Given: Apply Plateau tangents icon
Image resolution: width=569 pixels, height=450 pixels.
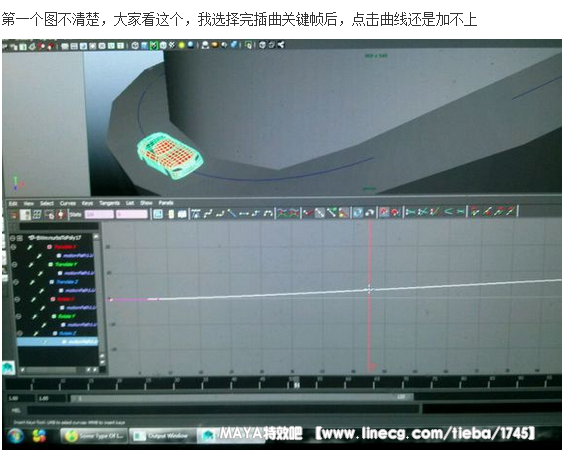Looking at the screenshot, I should pos(268,214).
